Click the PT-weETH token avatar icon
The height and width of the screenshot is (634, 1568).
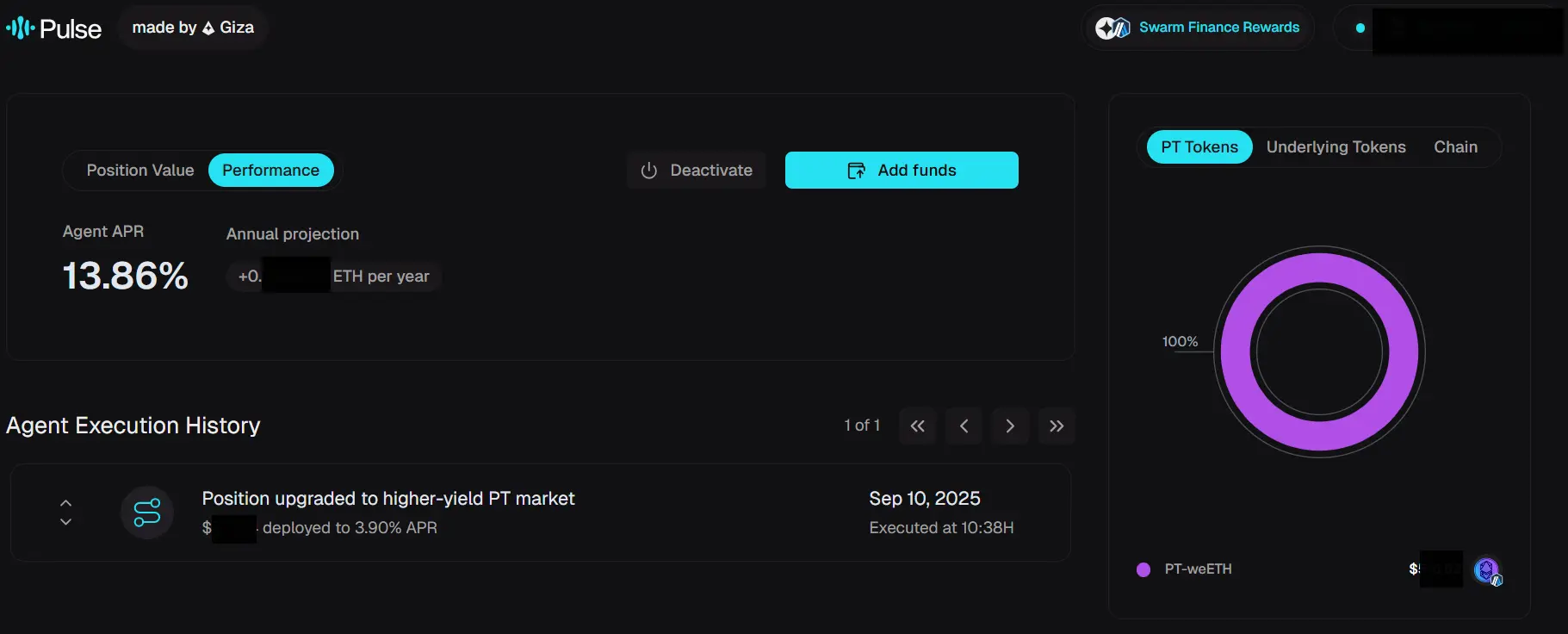1486,570
